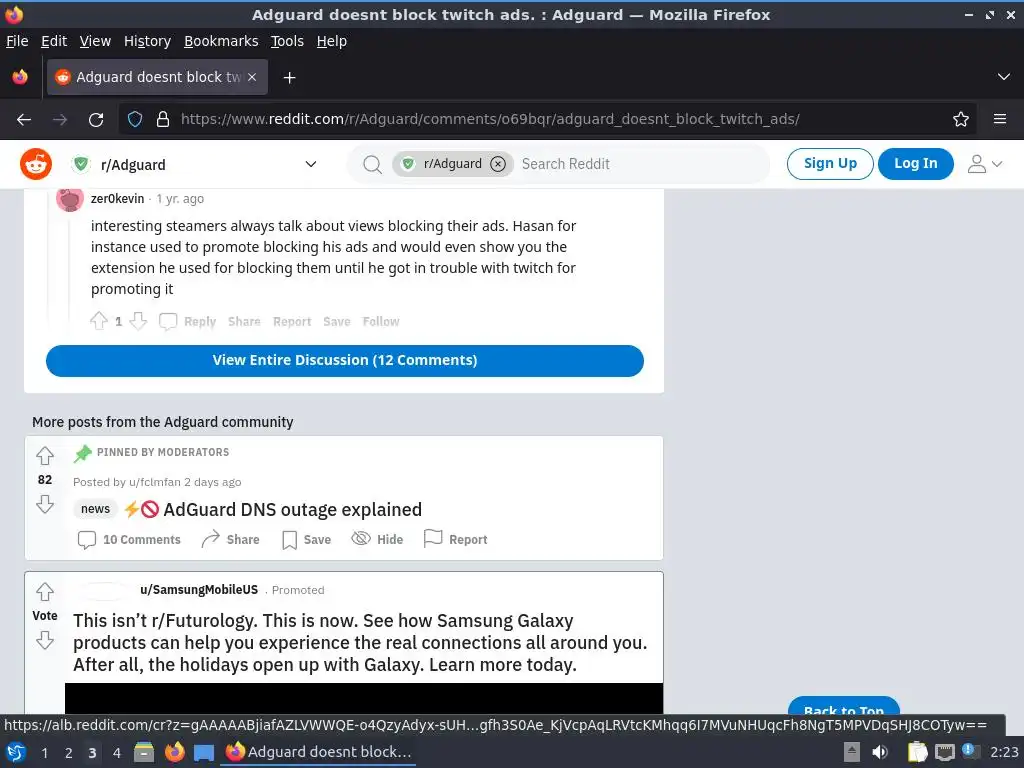Viewport: 1024px width, 768px height.
Task: Downvote zer0kevin's comment
Action: coord(138,321)
